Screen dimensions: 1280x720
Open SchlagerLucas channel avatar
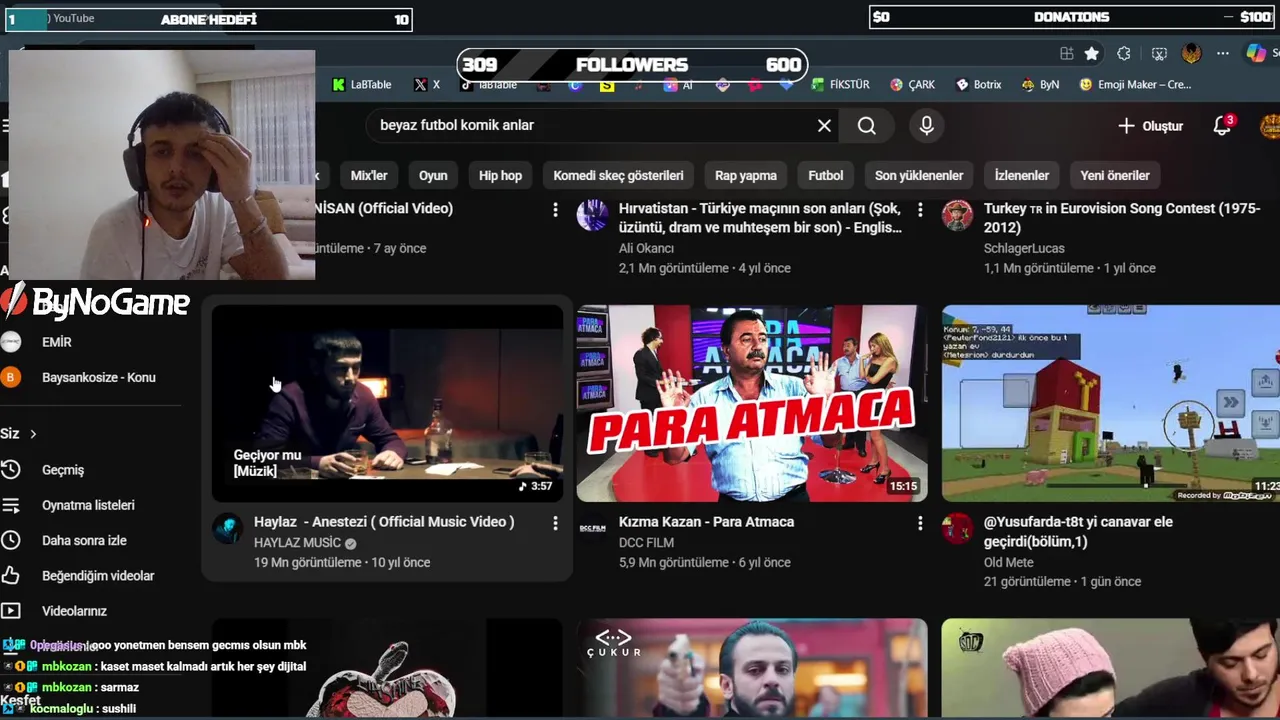pyautogui.click(x=957, y=215)
